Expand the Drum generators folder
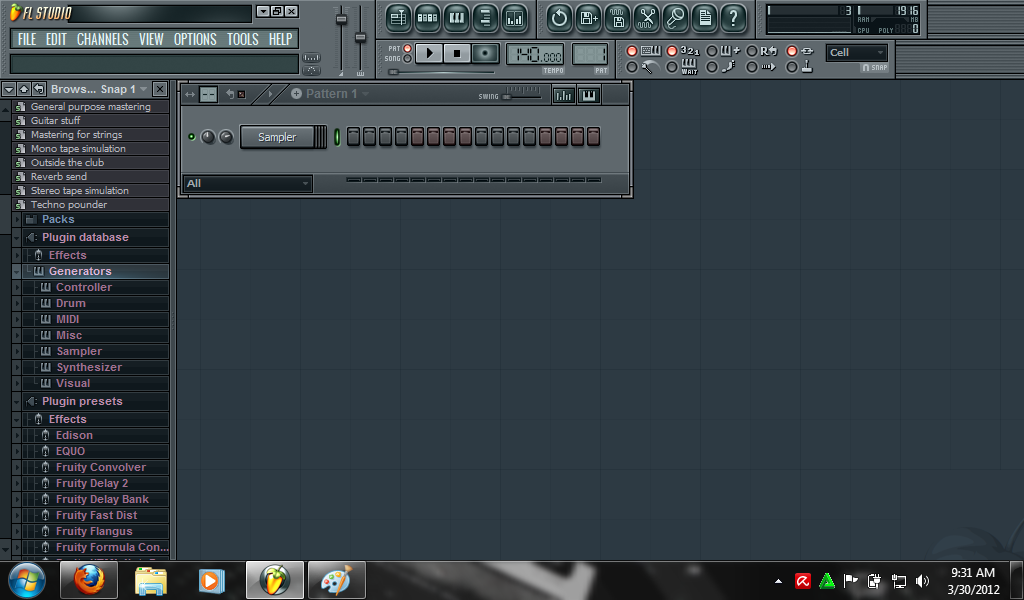The width and height of the screenshot is (1024, 600). [17, 304]
